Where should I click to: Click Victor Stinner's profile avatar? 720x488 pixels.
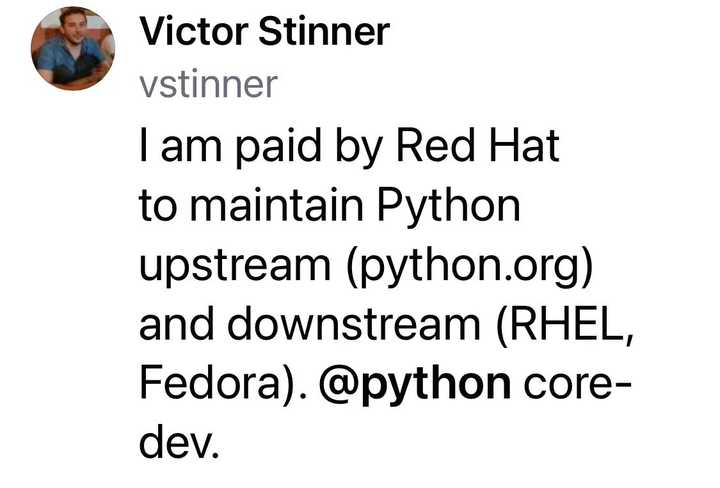click(x=72, y=47)
